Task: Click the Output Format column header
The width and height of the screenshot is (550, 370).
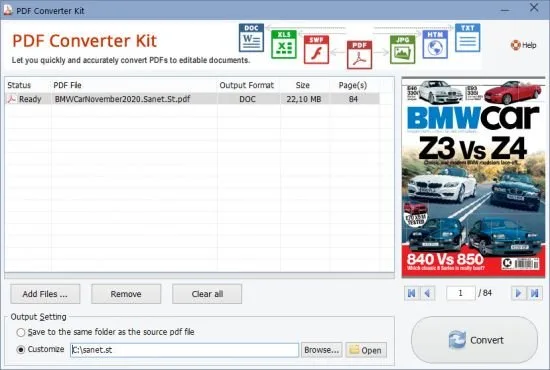Action: click(x=247, y=85)
